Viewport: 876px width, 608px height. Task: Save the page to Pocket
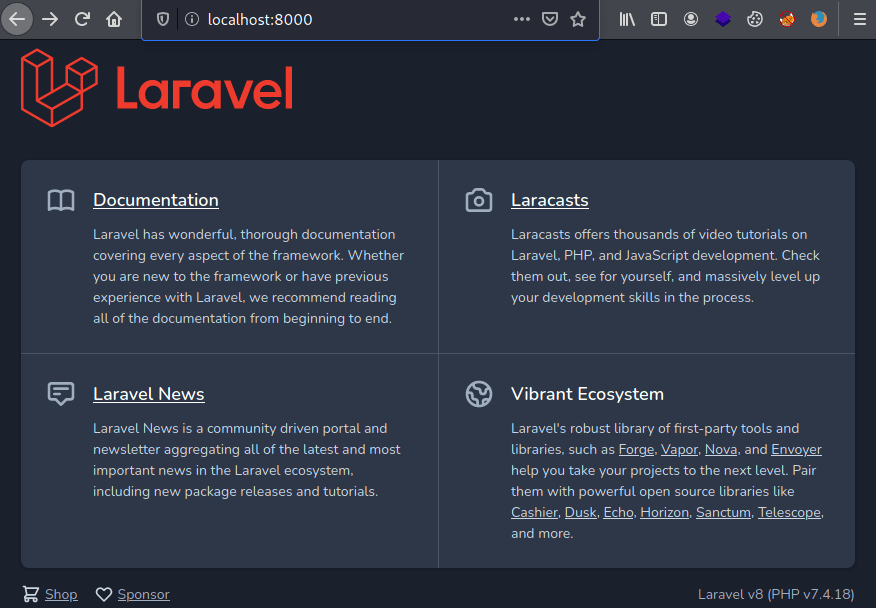coord(550,20)
